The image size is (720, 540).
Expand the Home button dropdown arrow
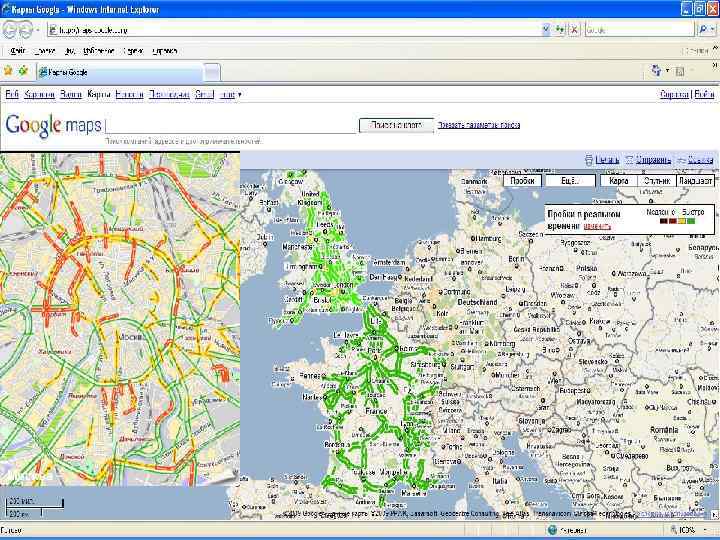(668, 71)
